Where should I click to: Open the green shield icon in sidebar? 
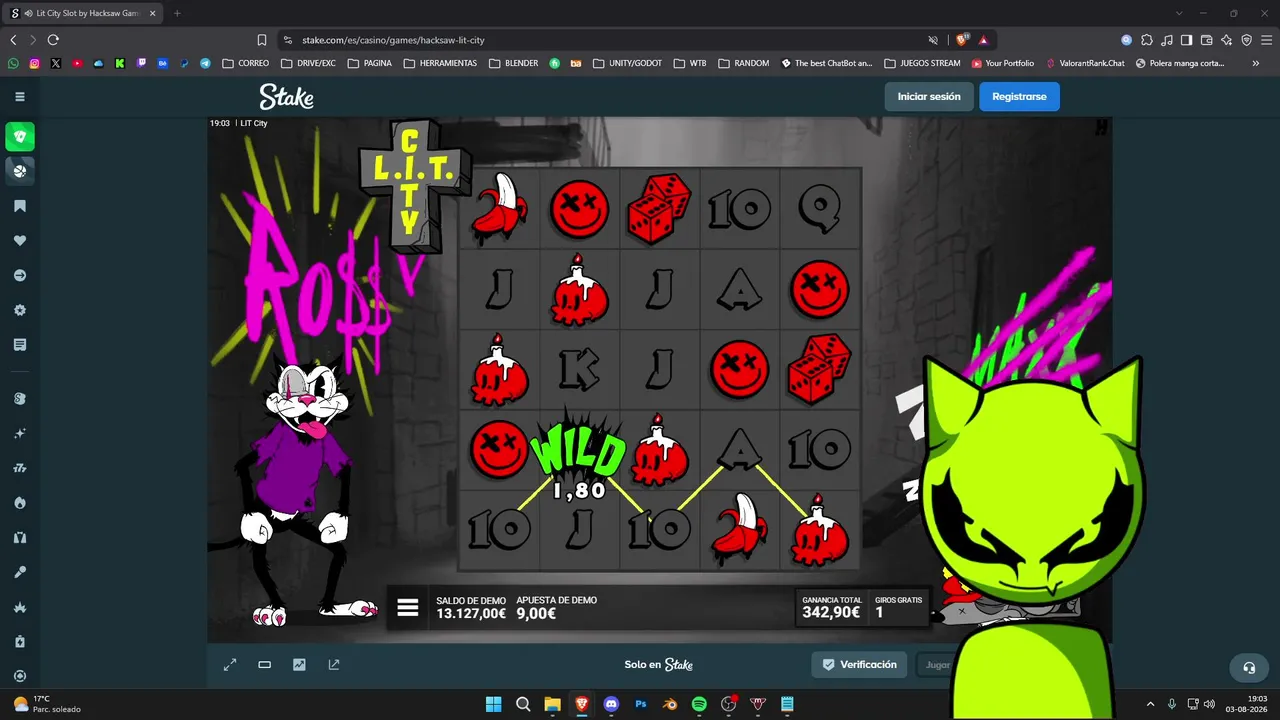(20, 137)
